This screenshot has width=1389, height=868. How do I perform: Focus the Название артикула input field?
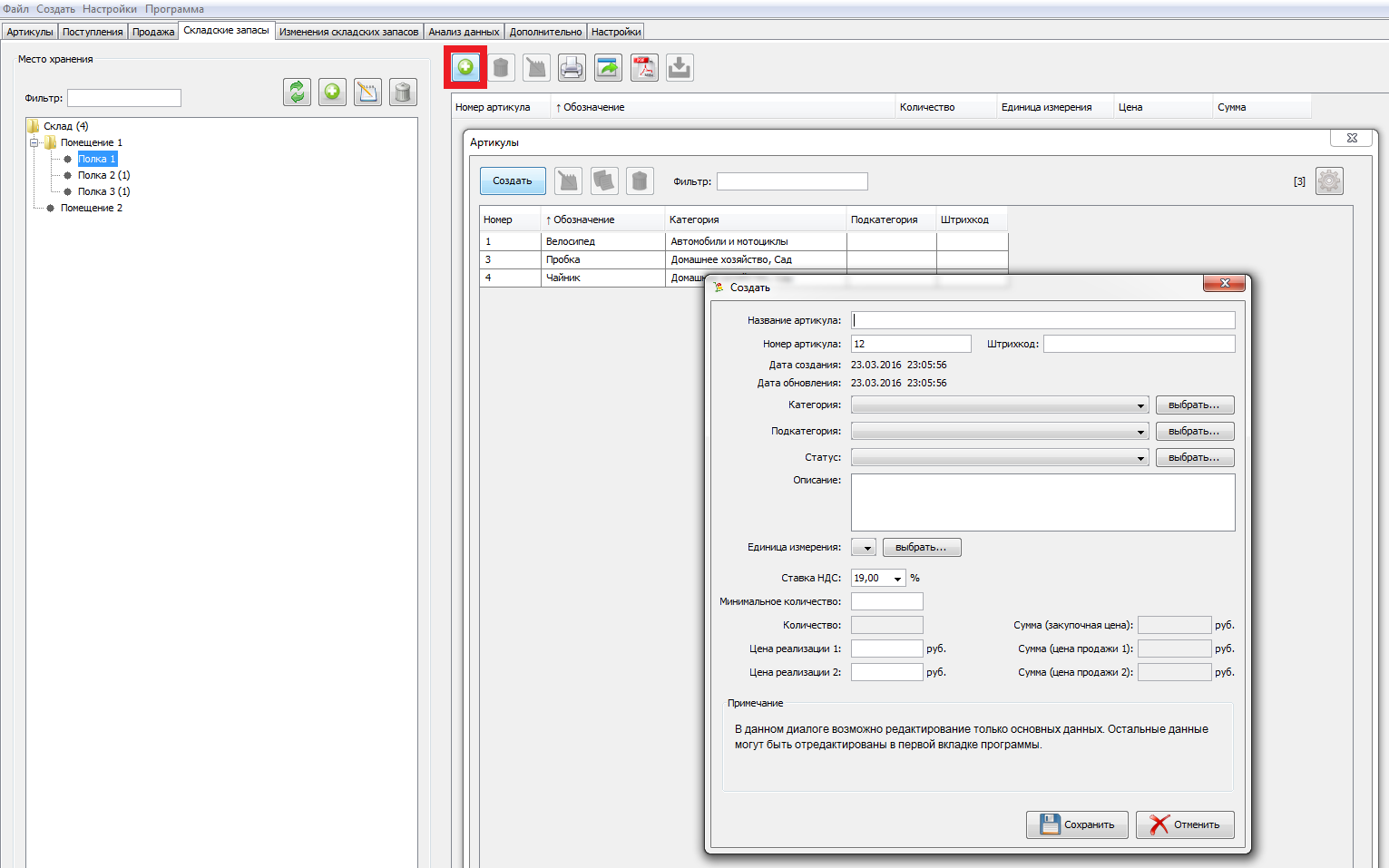pyautogui.click(x=1043, y=320)
